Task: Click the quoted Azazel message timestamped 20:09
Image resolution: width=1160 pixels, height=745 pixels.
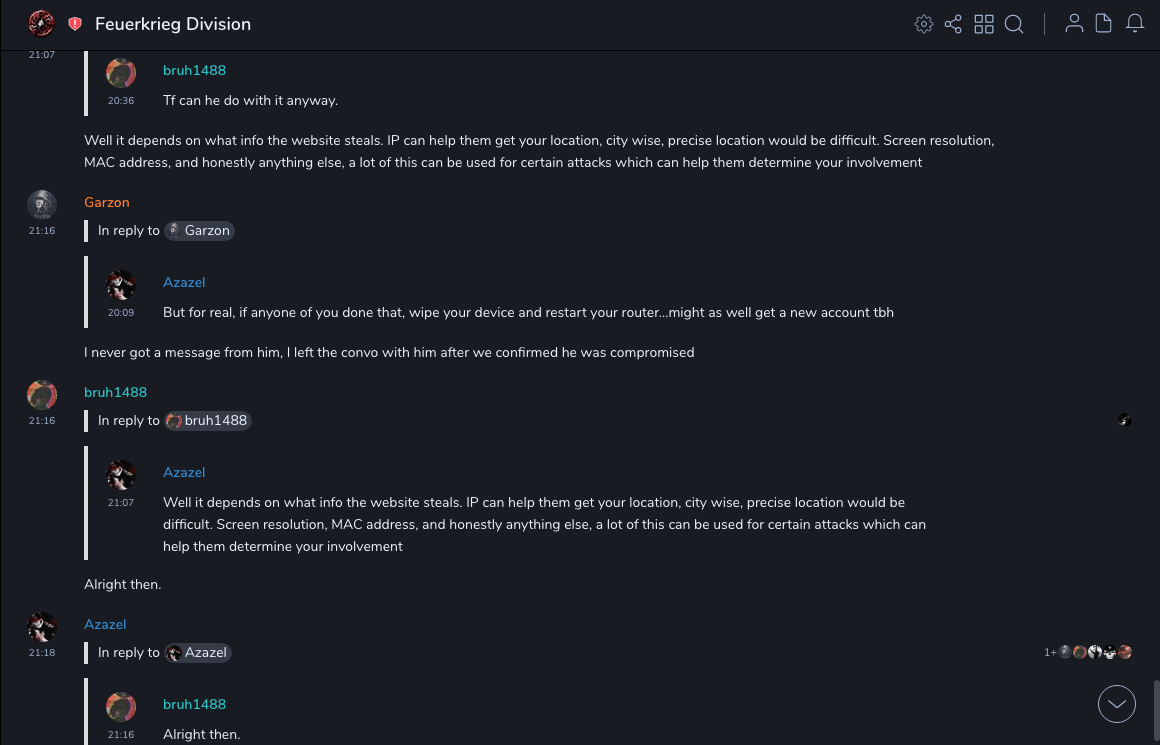Action: pyautogui.click(x=528, y=313)
